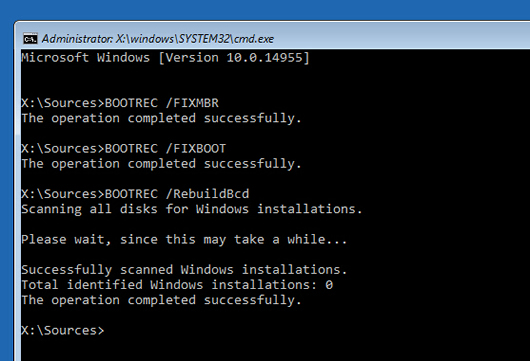Select the Successfully scanned Windows installations line

(184, 270)
